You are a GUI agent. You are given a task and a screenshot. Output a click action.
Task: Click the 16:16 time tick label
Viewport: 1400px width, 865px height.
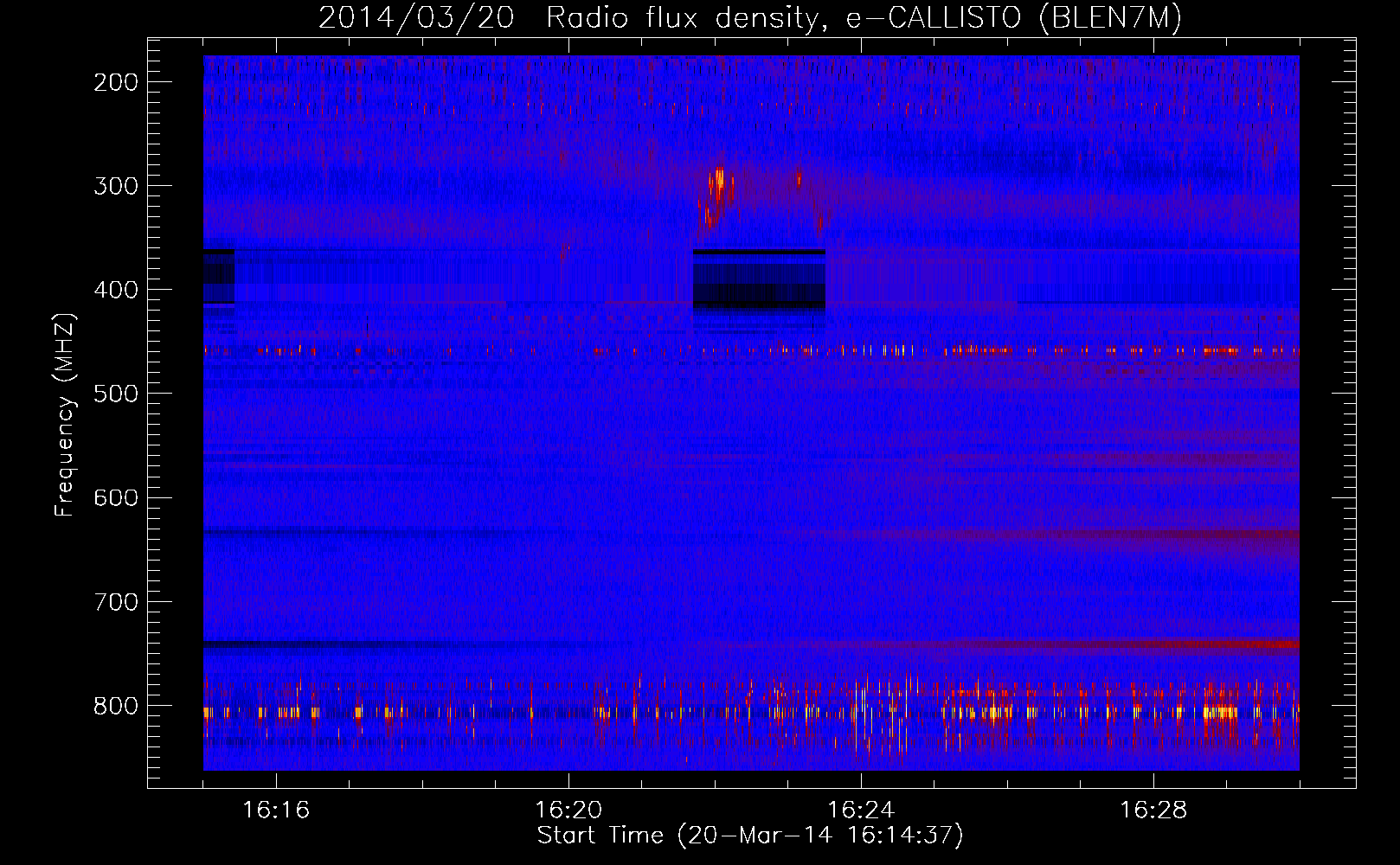pos(276,810)
